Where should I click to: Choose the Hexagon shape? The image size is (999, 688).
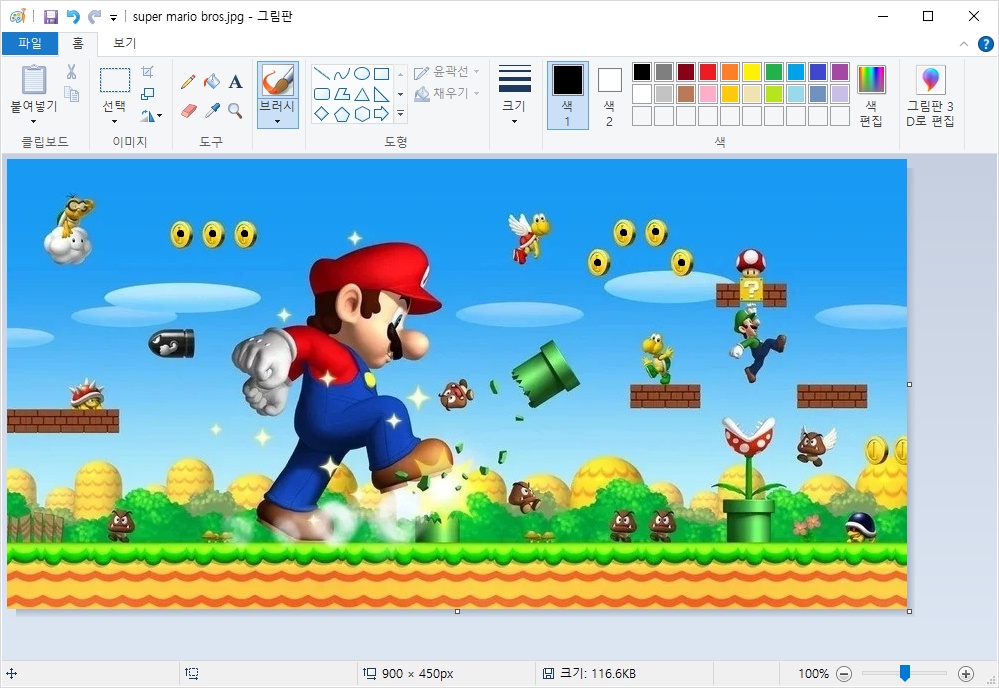362,114
